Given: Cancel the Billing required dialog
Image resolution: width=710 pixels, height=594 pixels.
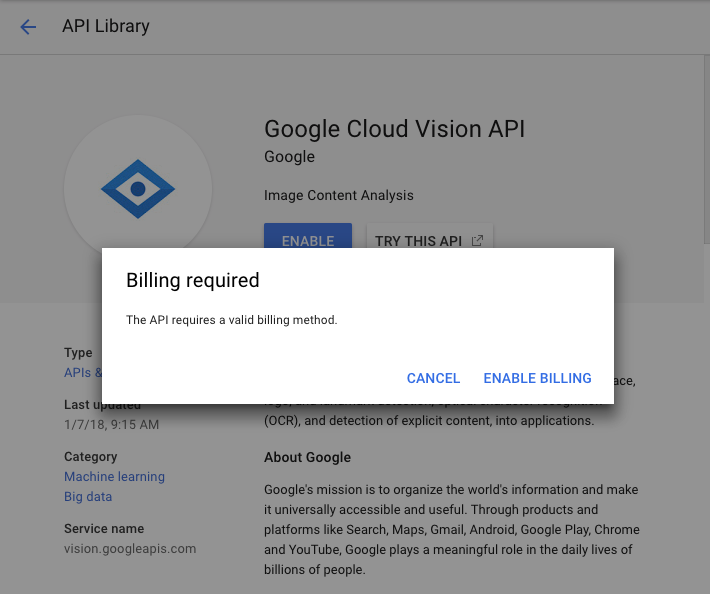Looking at the screenshot, I should pos(433,378).
